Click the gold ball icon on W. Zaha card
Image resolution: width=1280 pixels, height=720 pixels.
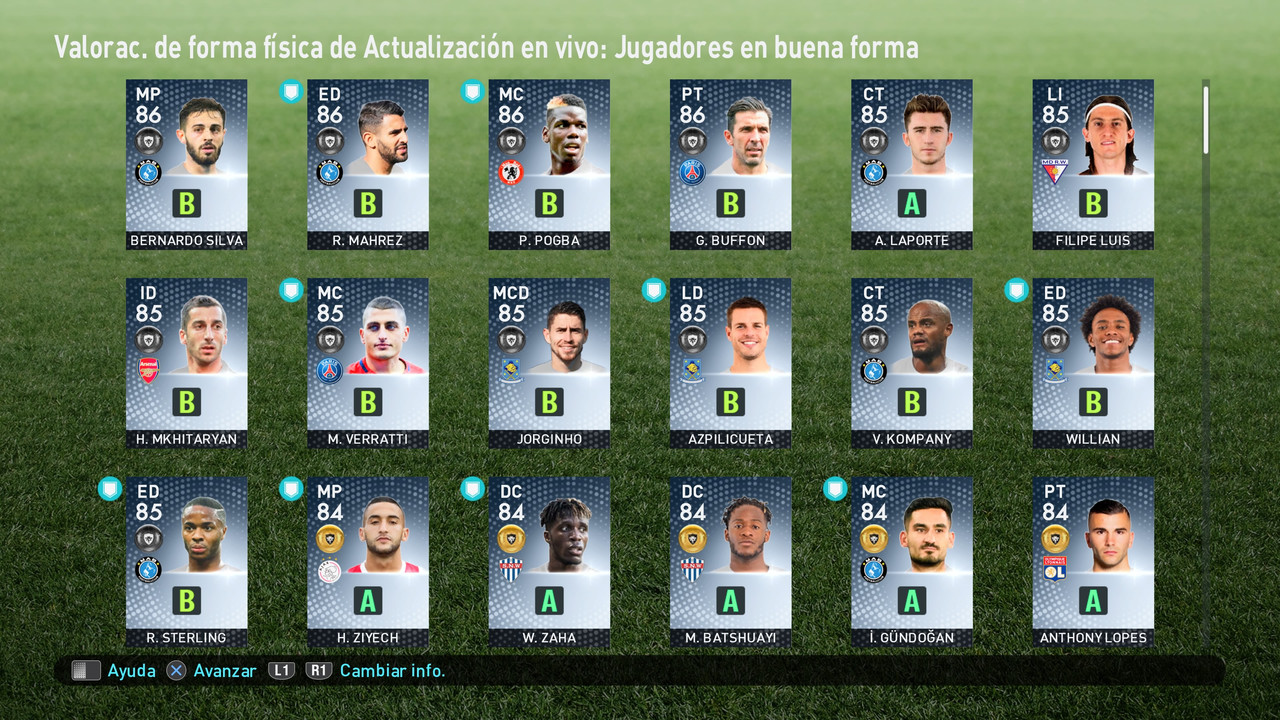[511, 539]
